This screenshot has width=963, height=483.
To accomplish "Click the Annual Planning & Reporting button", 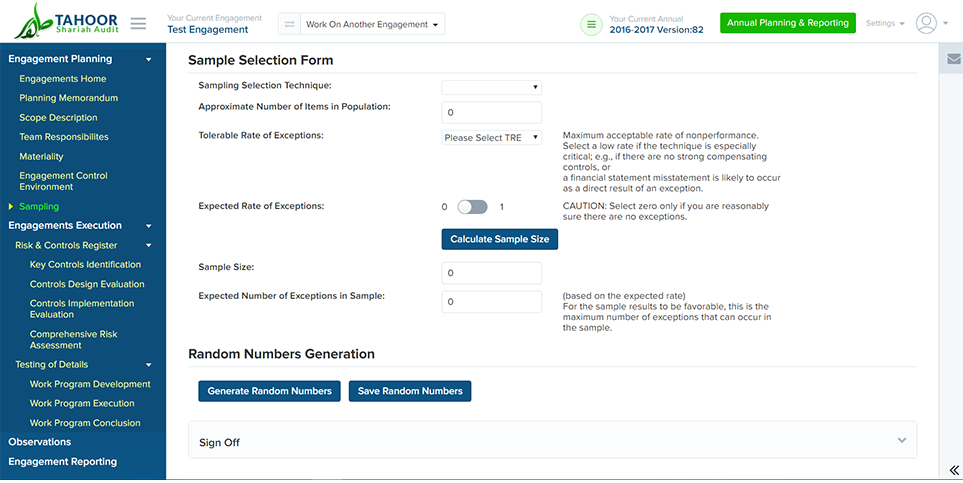I will pyautogui.click(x=787, y=23).
